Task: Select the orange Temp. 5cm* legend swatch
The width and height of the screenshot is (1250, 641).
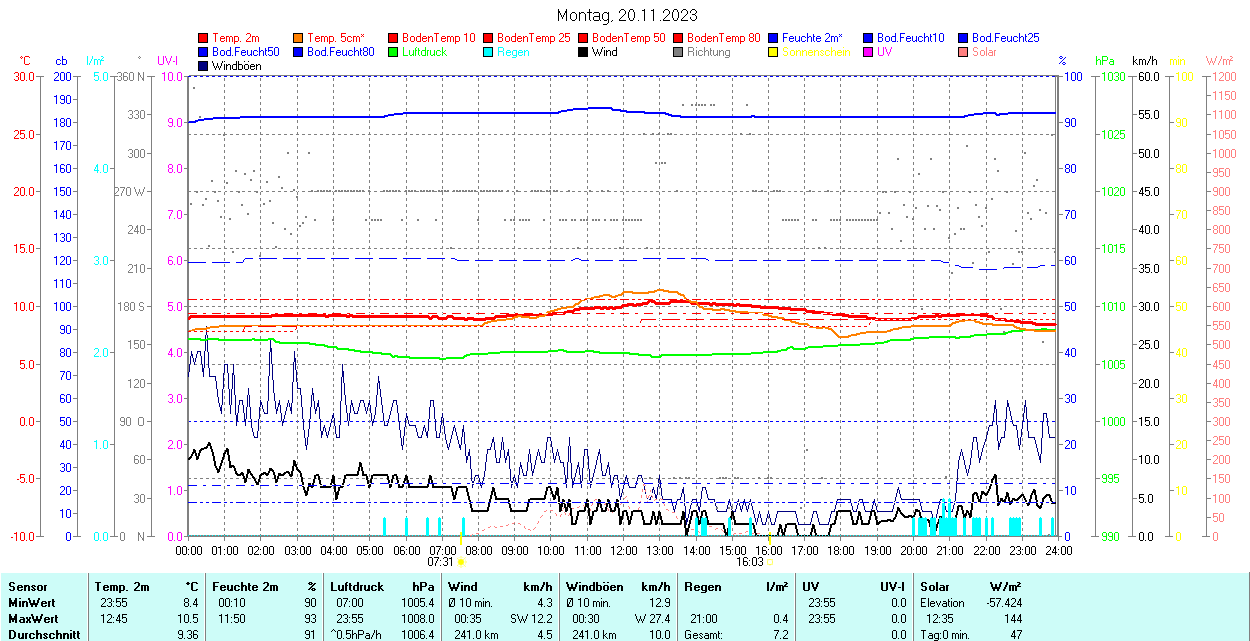Action: point(299,38)
